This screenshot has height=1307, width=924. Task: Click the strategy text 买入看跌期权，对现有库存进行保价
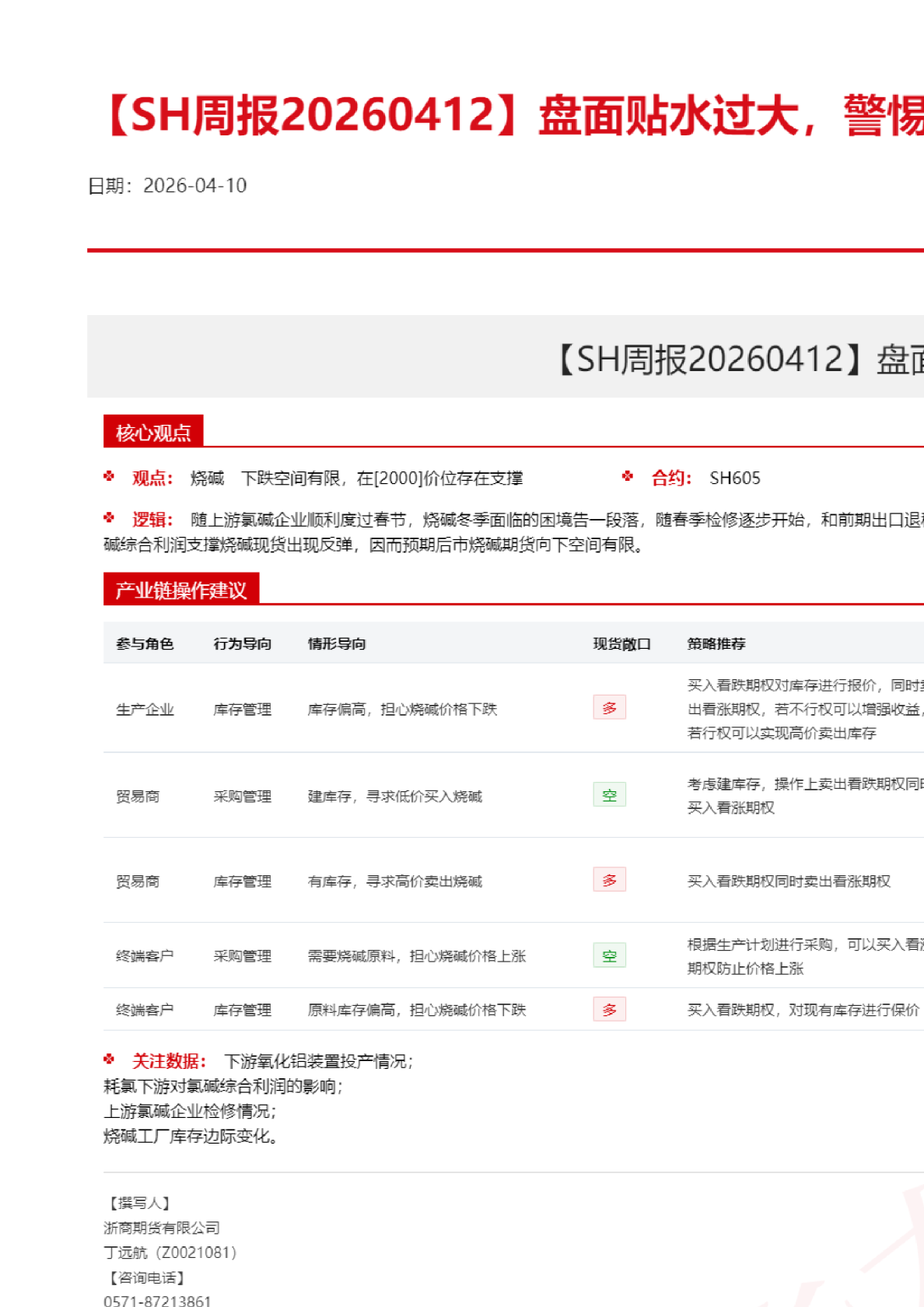(x=803, y=1009)
